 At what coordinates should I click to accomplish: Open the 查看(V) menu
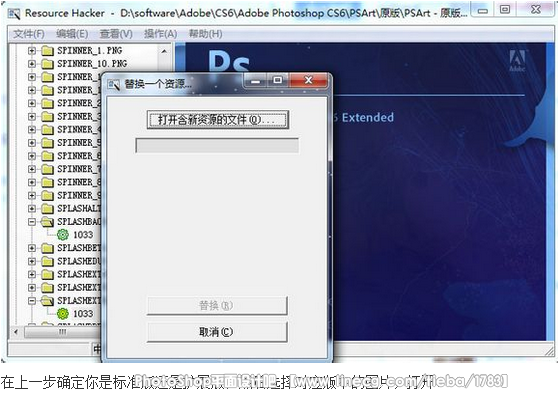tap(116, 34)
